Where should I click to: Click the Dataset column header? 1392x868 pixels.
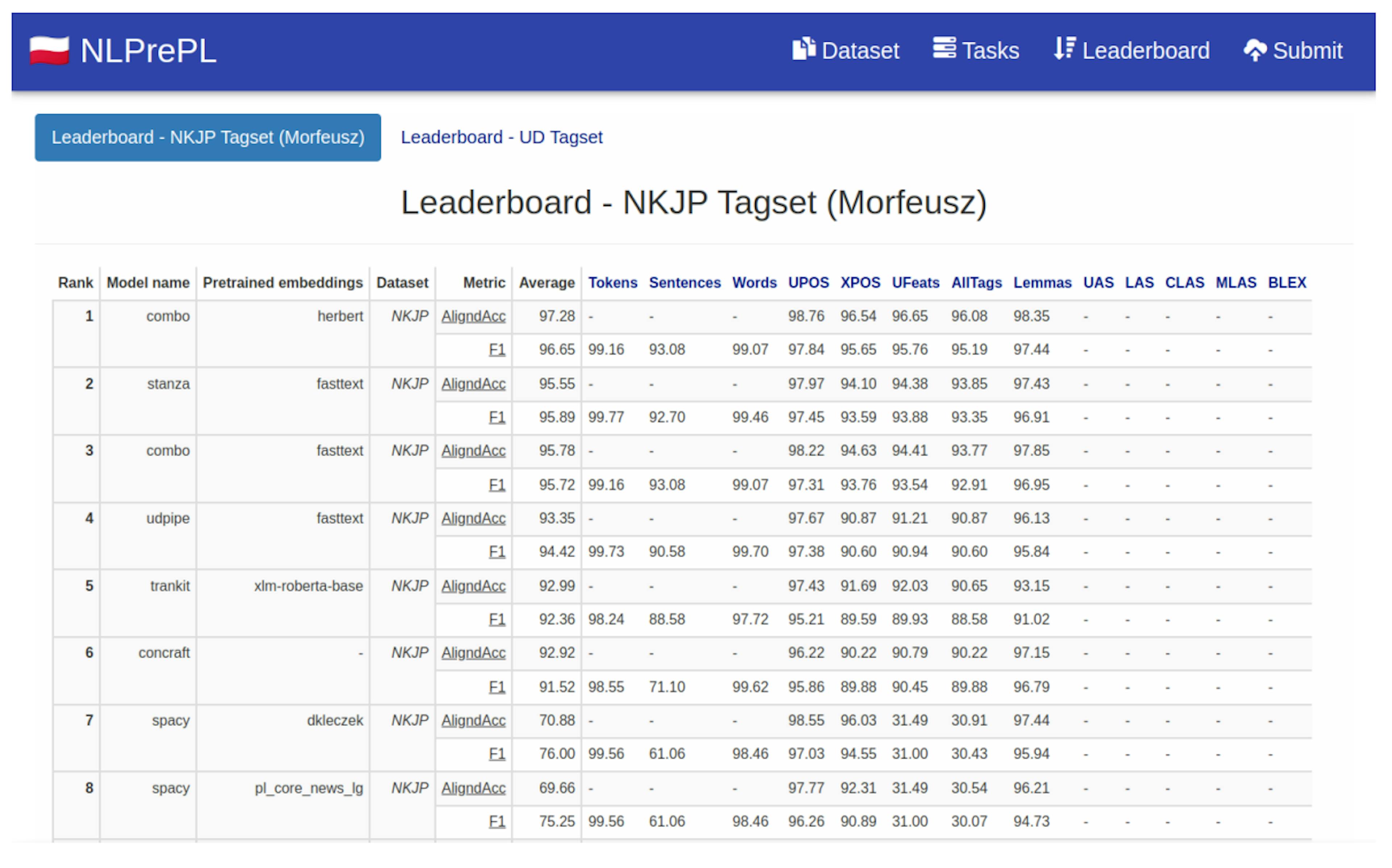click(402, 282)
